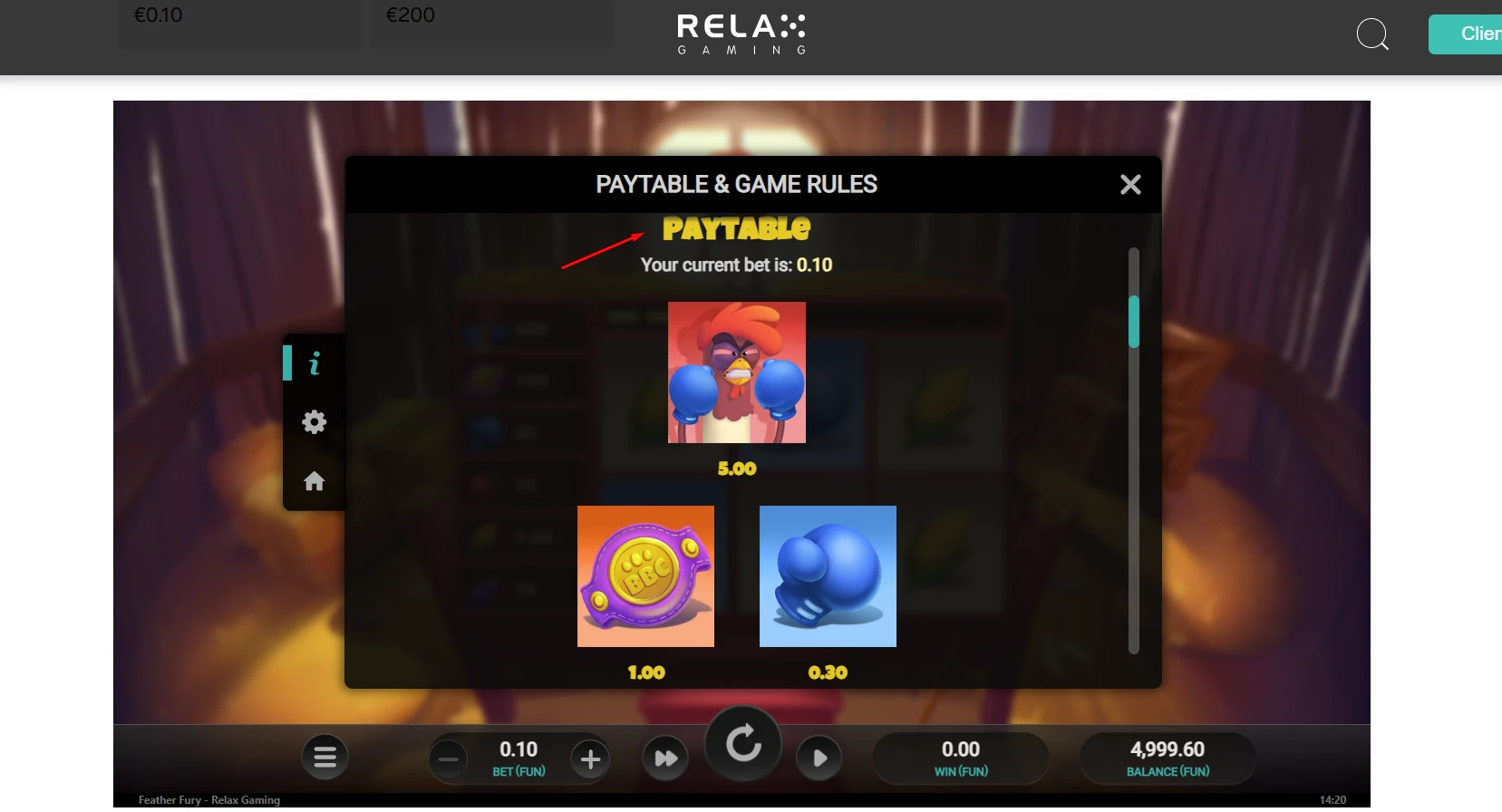Decrease bet with the minus button
This screenshot has height=812, width=1502.
click(x=449, y=759)
